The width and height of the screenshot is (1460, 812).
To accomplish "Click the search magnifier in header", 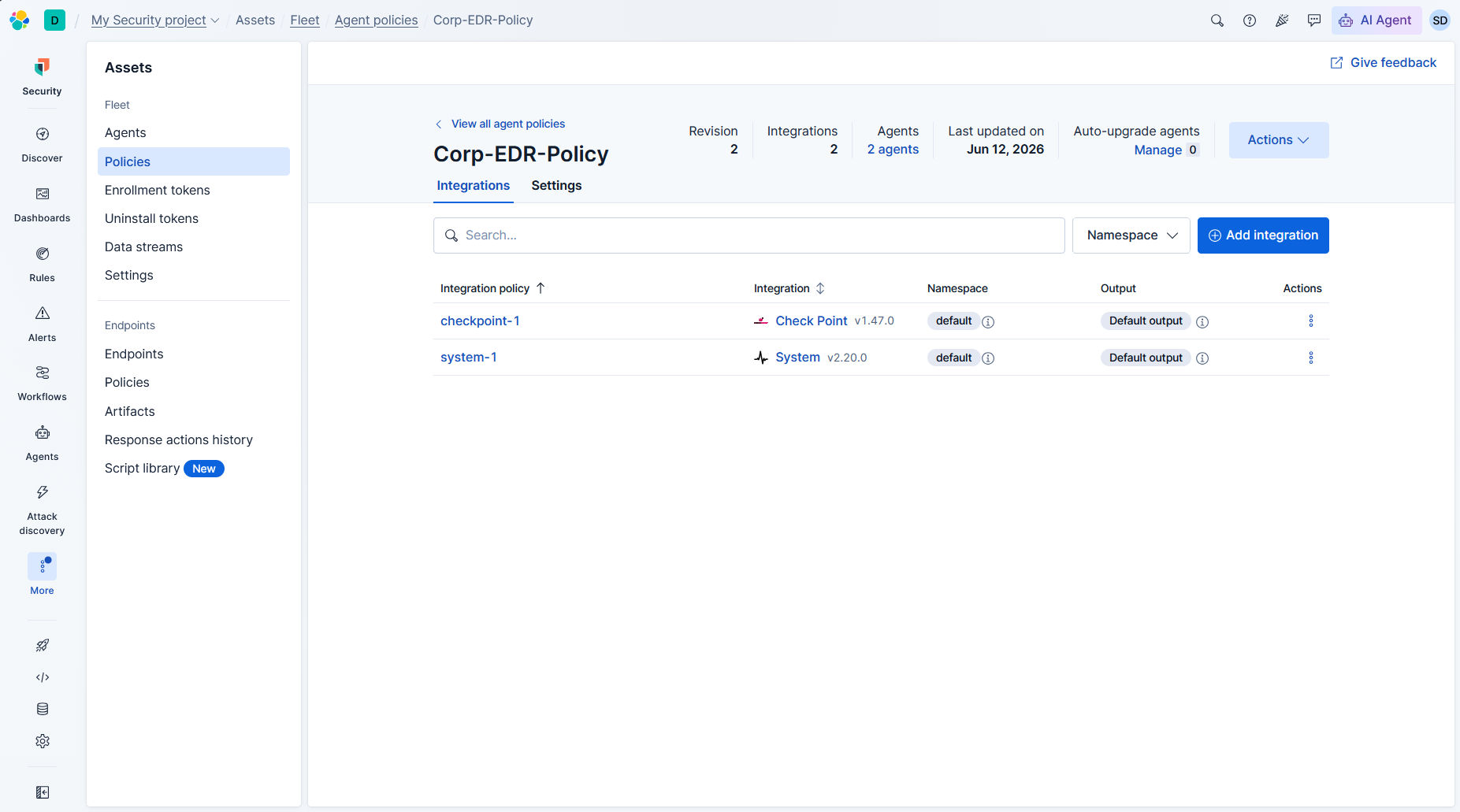I will click(x=1217, y=20).
